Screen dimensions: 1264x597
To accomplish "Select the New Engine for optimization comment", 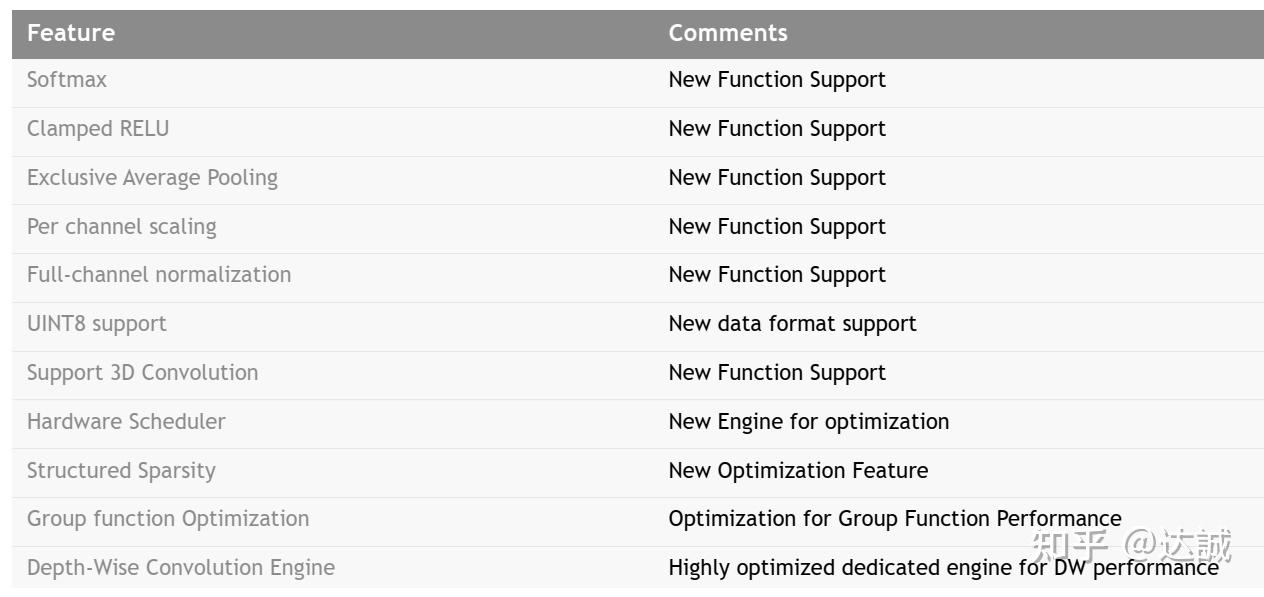I will click(808, 422).
